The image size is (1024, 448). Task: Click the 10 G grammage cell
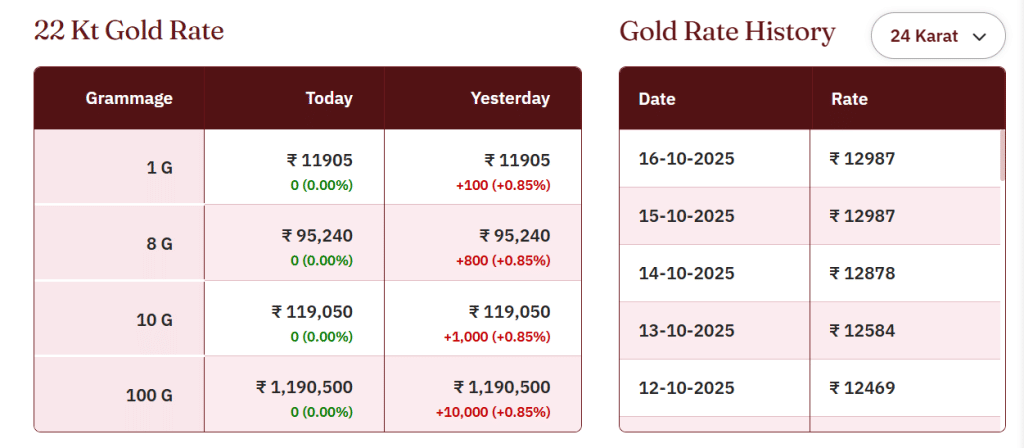pos(154,320)
